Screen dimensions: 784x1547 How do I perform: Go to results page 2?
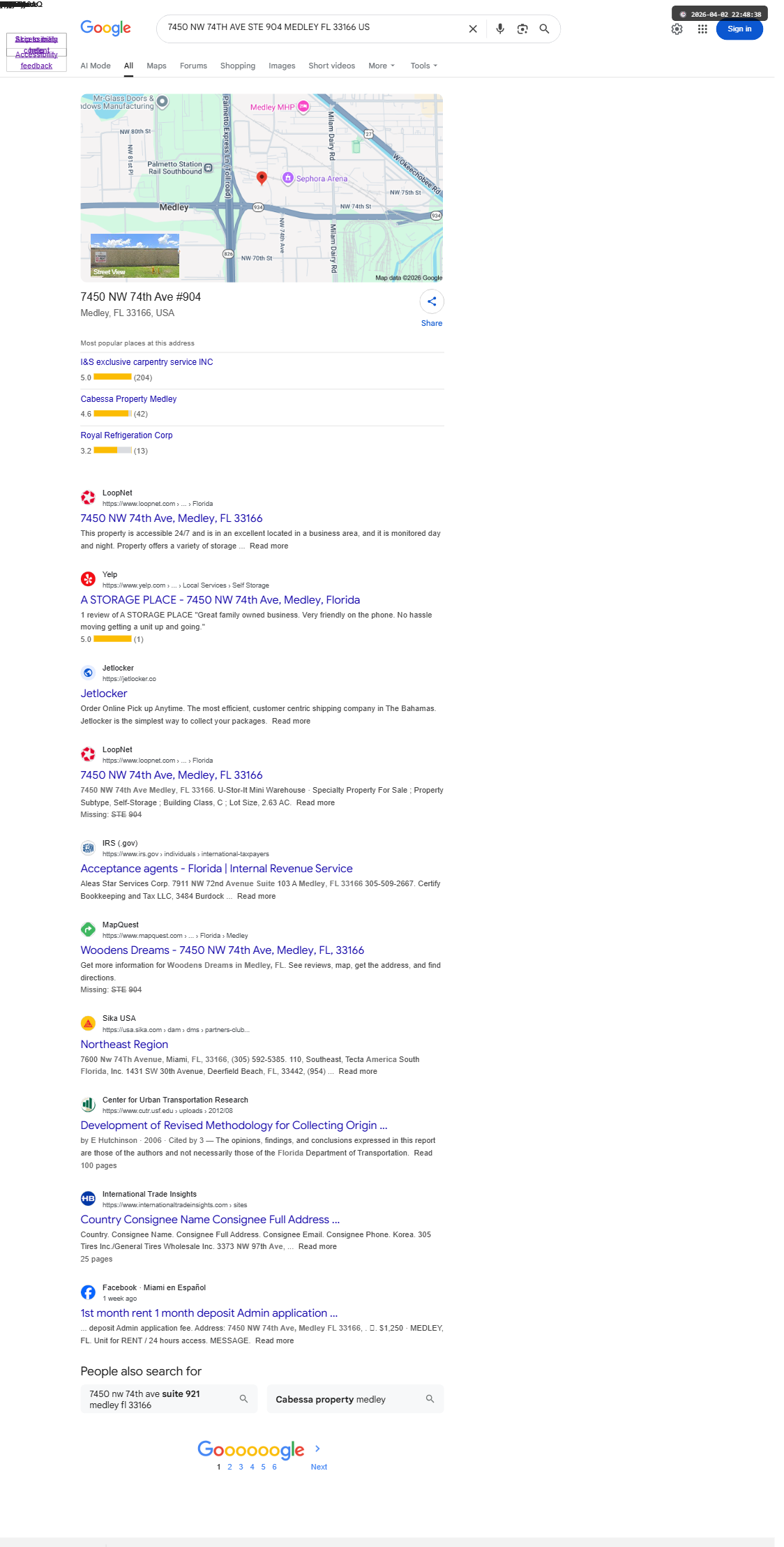(x=229, y=1467)
